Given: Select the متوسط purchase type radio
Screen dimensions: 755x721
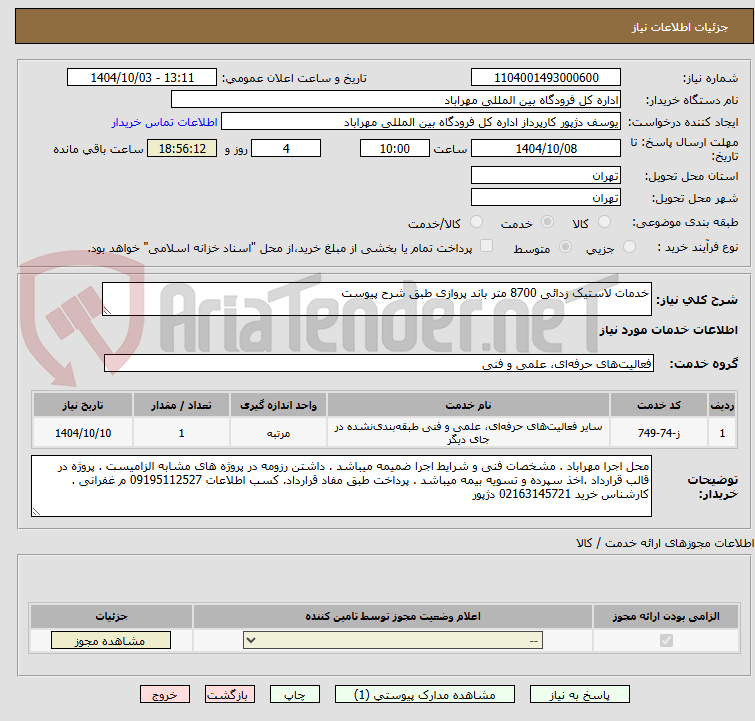Looking at the screenshot, I should coord(565,247).
